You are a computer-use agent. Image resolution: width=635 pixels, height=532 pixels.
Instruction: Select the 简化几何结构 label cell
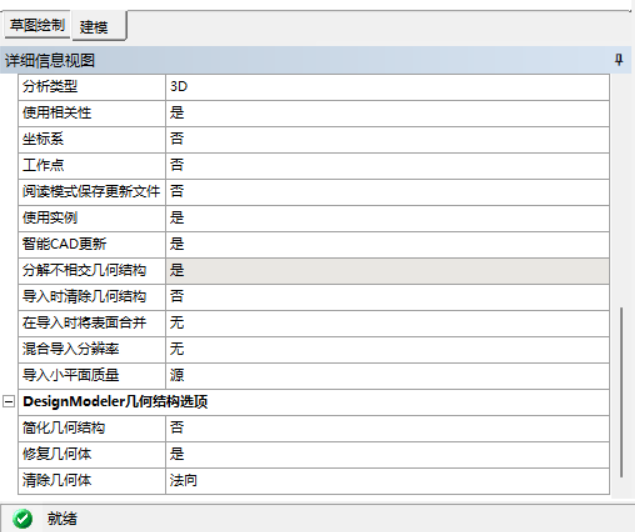click(92, 428)
